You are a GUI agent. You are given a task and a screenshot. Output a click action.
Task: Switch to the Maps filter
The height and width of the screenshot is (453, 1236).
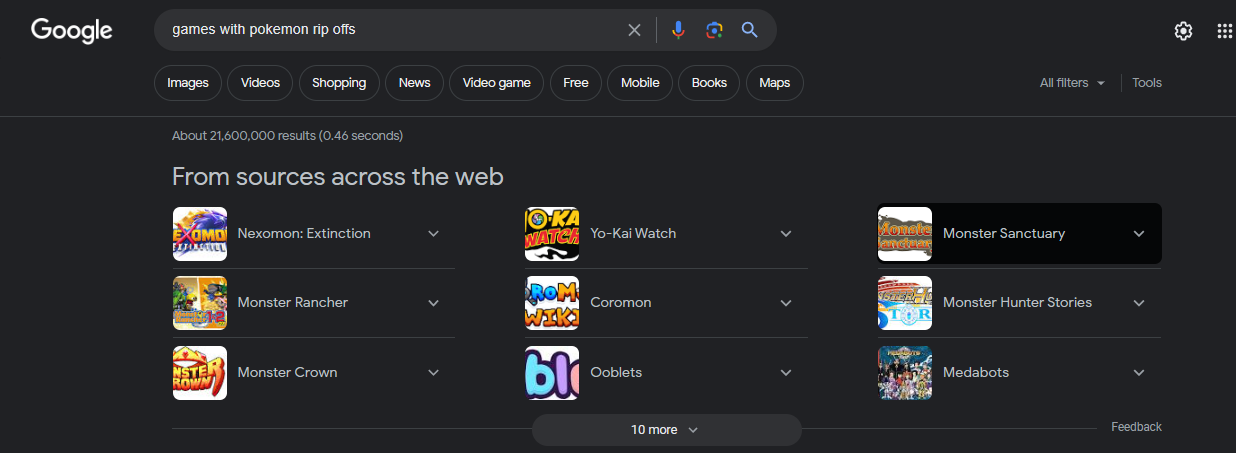point(775,83)
